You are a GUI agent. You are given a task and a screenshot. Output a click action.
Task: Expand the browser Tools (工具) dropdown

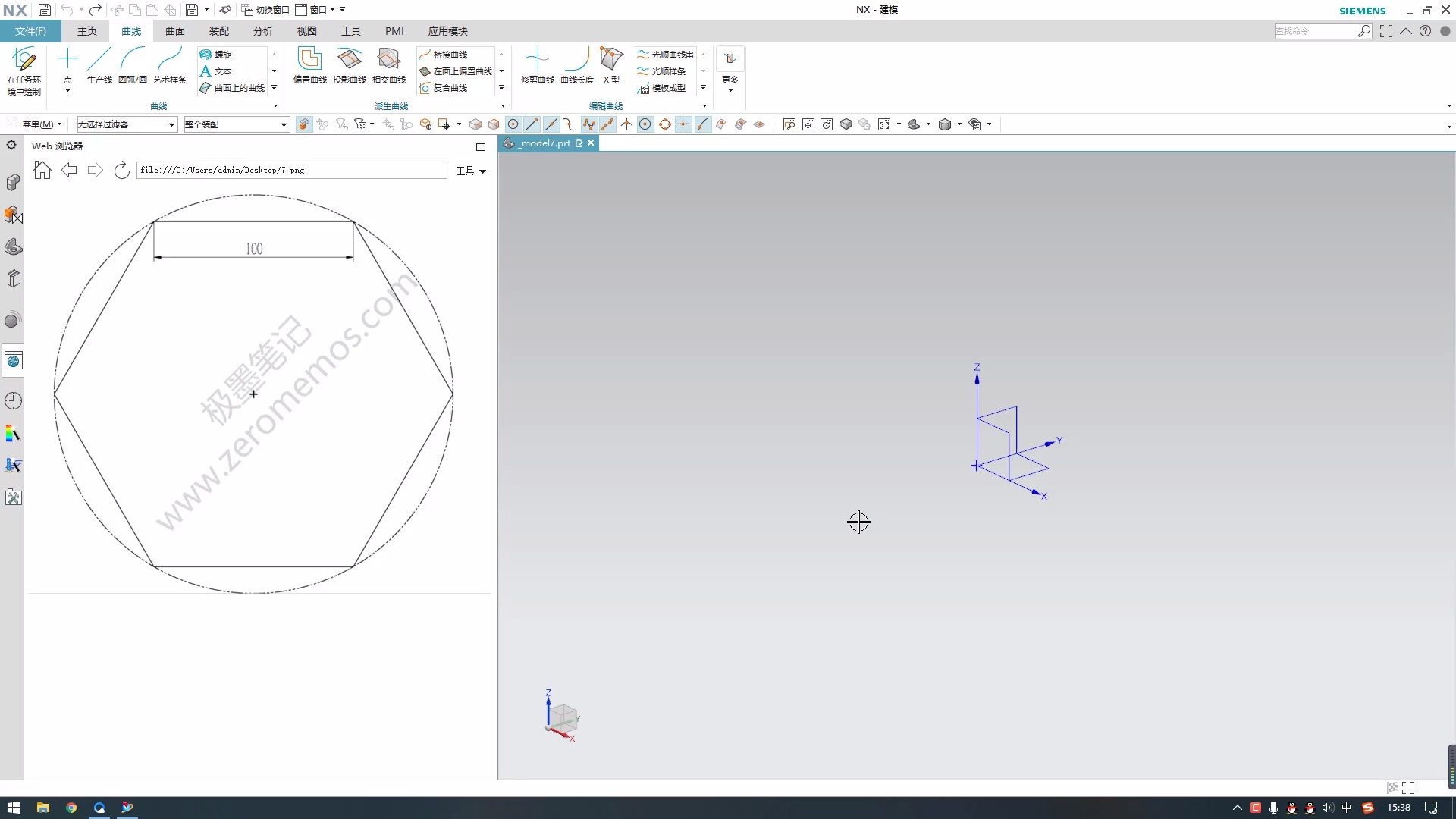tap(471, 171)
